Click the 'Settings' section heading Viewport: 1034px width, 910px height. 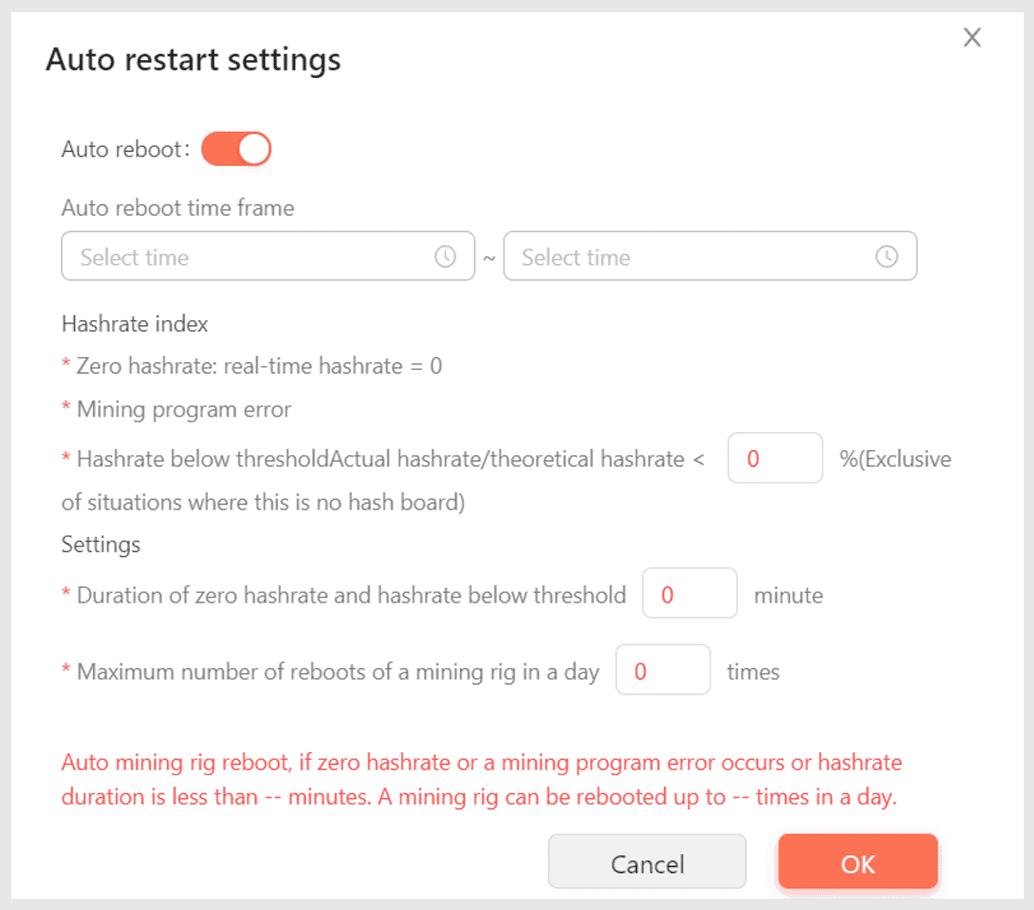coord(101,545)
